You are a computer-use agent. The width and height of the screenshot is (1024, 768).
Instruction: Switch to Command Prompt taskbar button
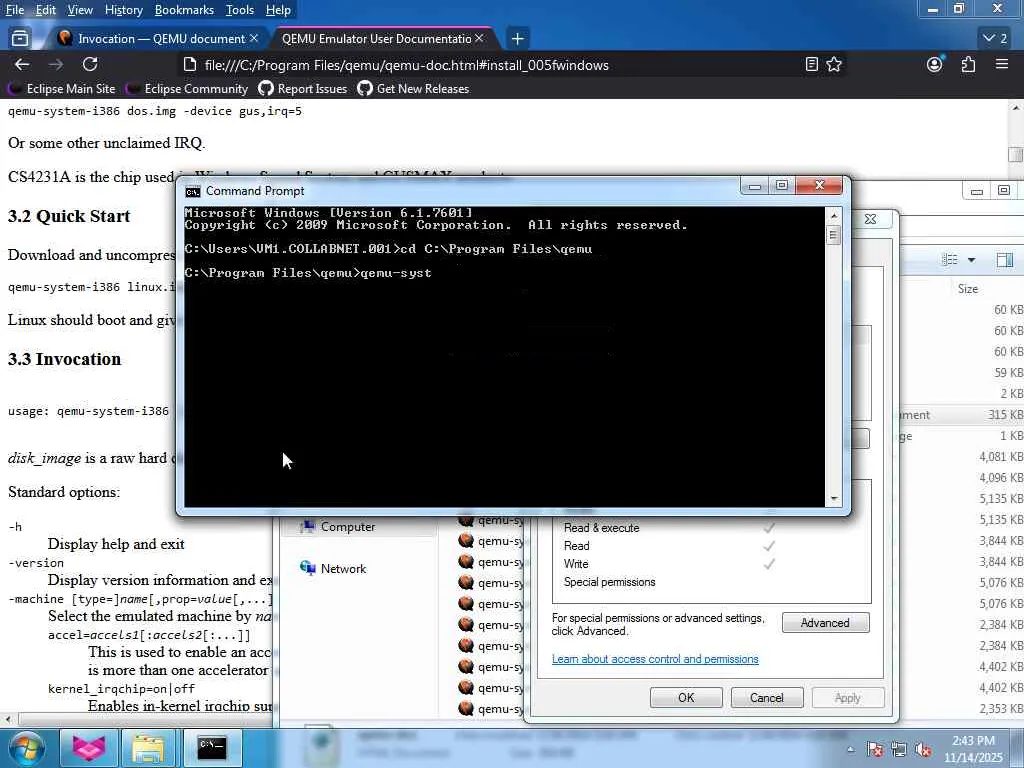pos(212,748)
